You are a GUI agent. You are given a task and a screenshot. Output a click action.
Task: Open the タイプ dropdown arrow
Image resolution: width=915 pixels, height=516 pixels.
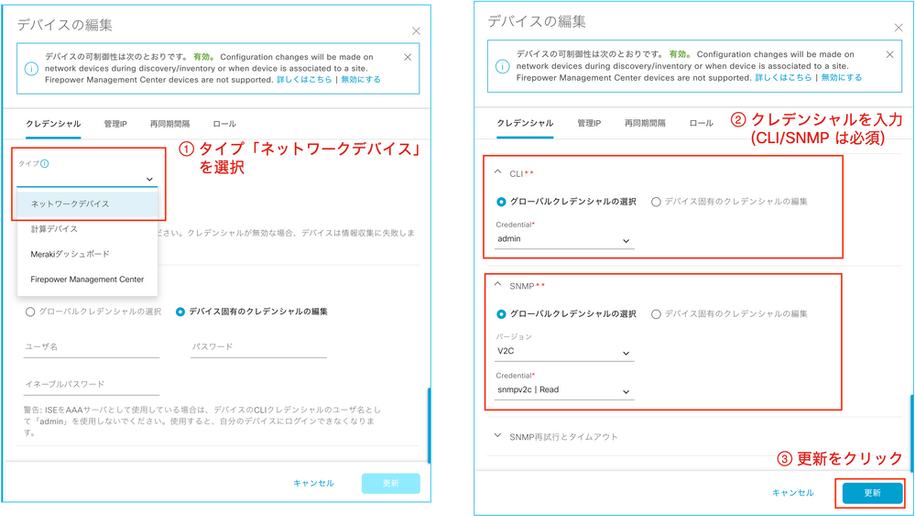pos(149,179)
